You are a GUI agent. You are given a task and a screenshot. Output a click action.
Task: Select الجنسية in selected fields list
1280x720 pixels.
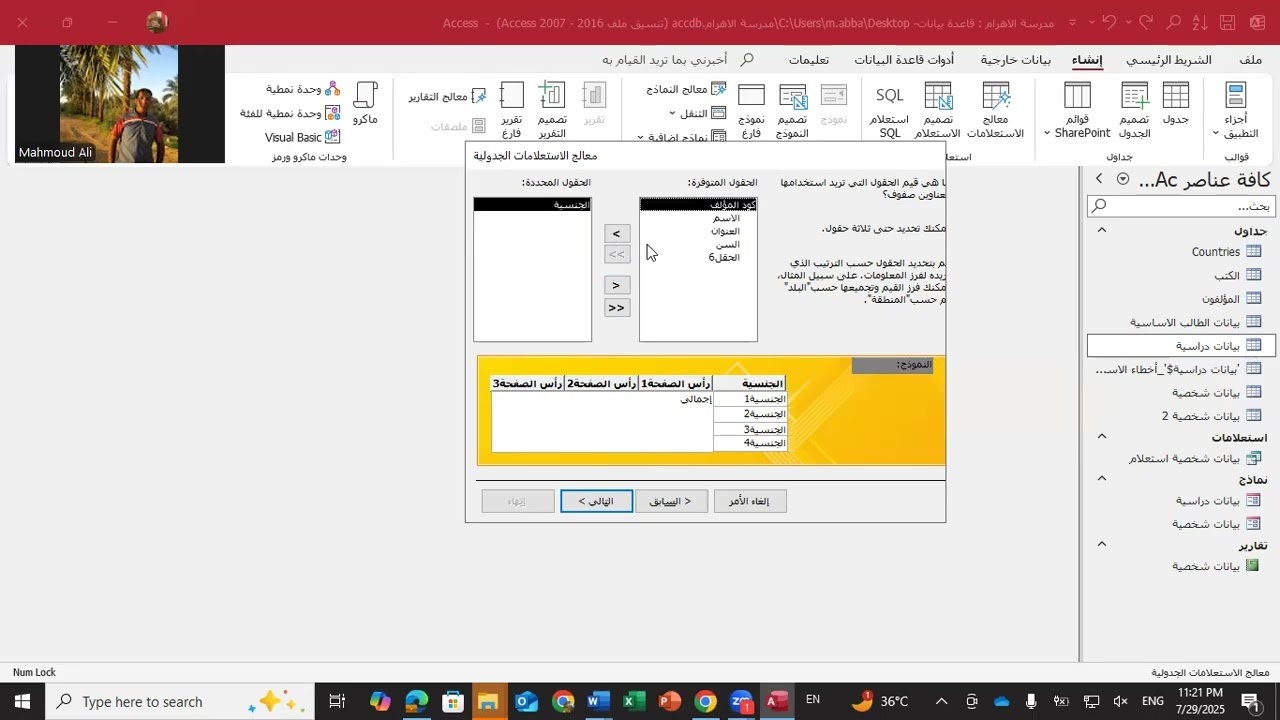pos(532,204)
